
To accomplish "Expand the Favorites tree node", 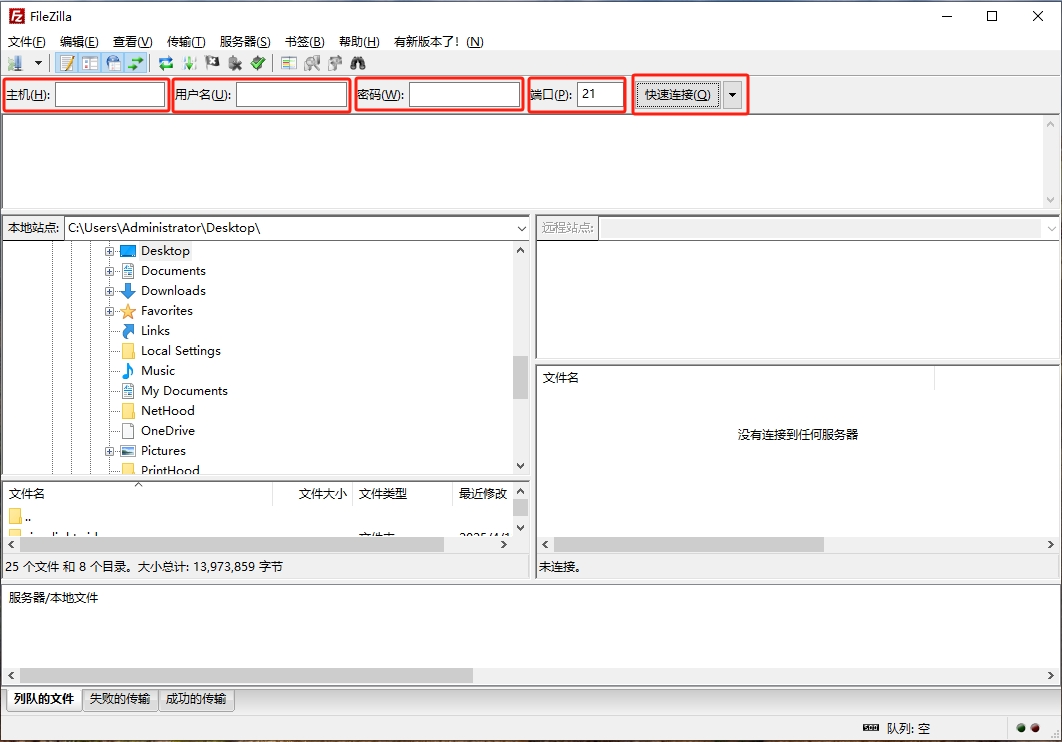I will [109, 311].
